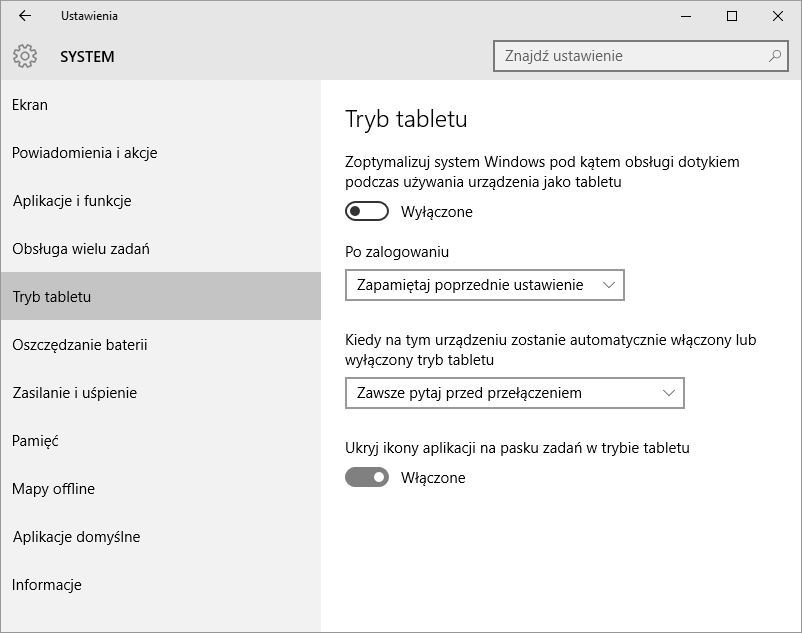Click the search magnifier icon
Screen dimensions: 802x633
(775, 56)
